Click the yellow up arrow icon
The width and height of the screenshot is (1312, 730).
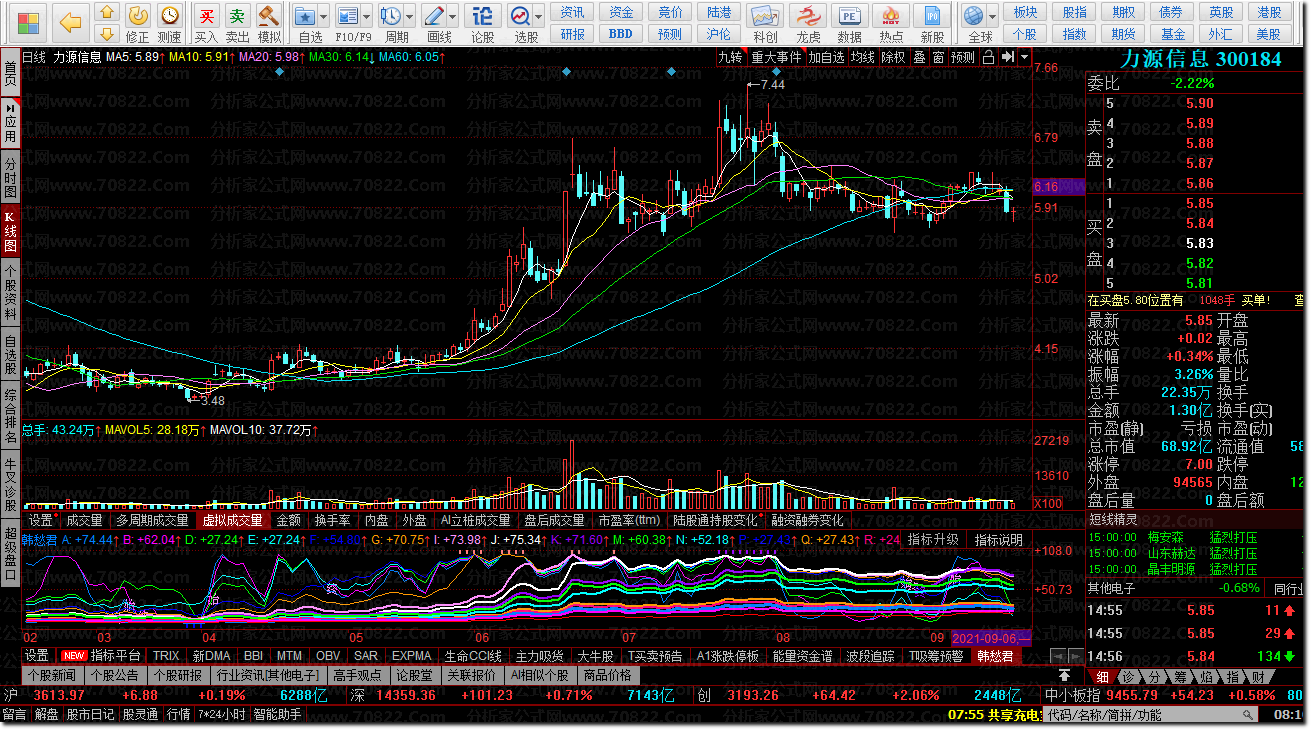[108, 14]
